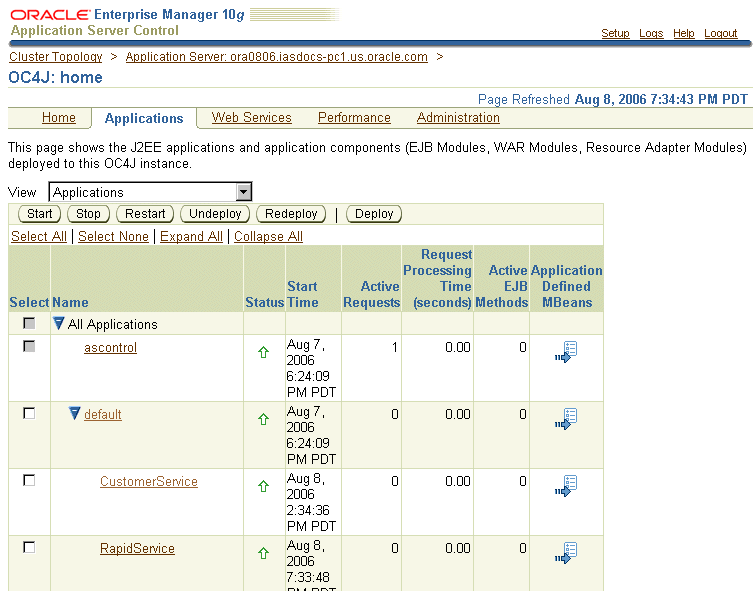Go to the Performance tab
The image size is (753, 591).
[354, 118]
